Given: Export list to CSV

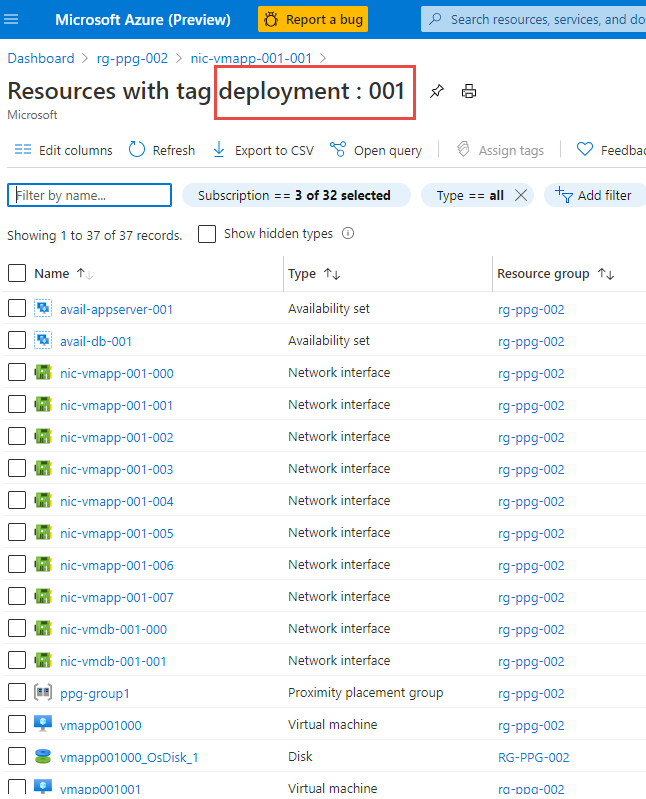Looking at the screenshot, I should point(263,150).
